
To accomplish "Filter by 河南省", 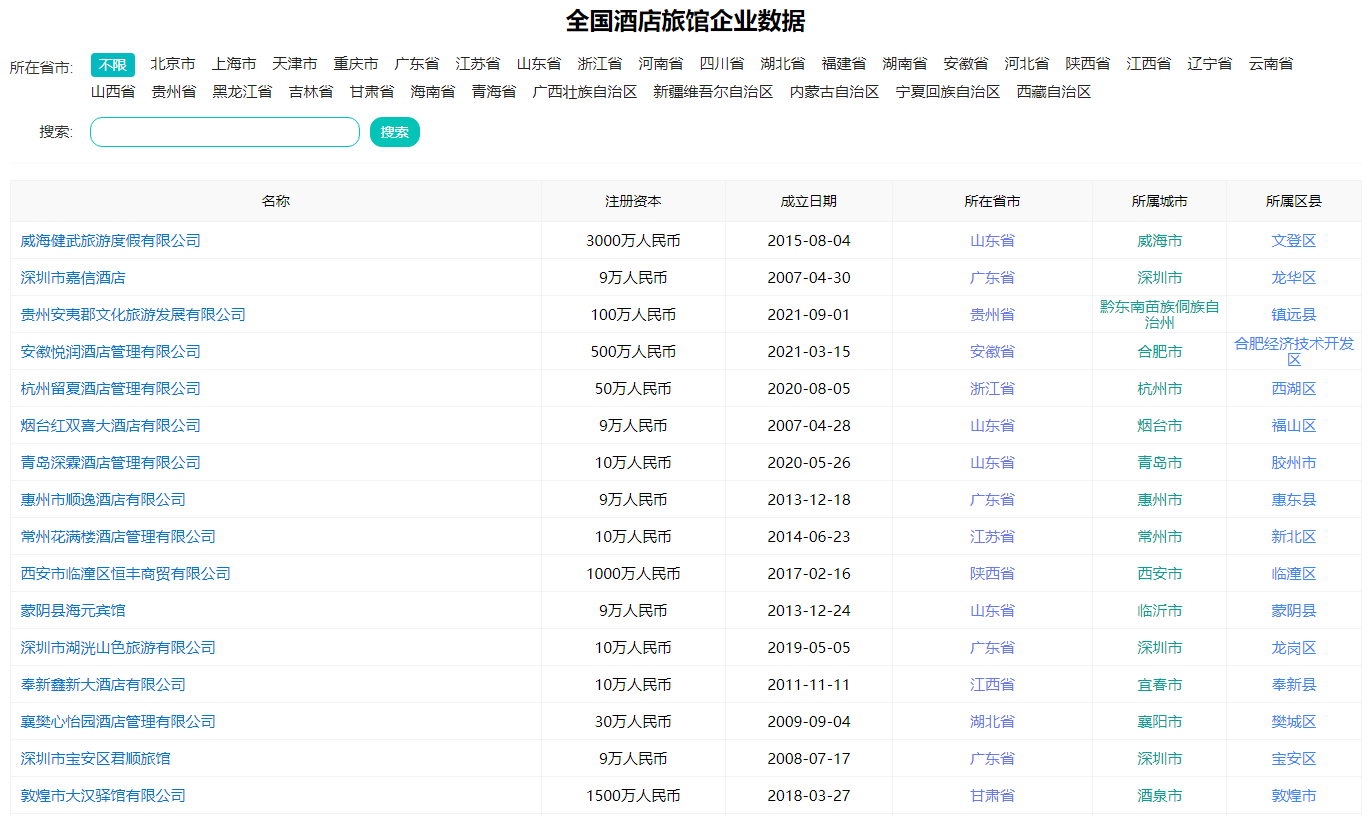I will coord(661,64).
